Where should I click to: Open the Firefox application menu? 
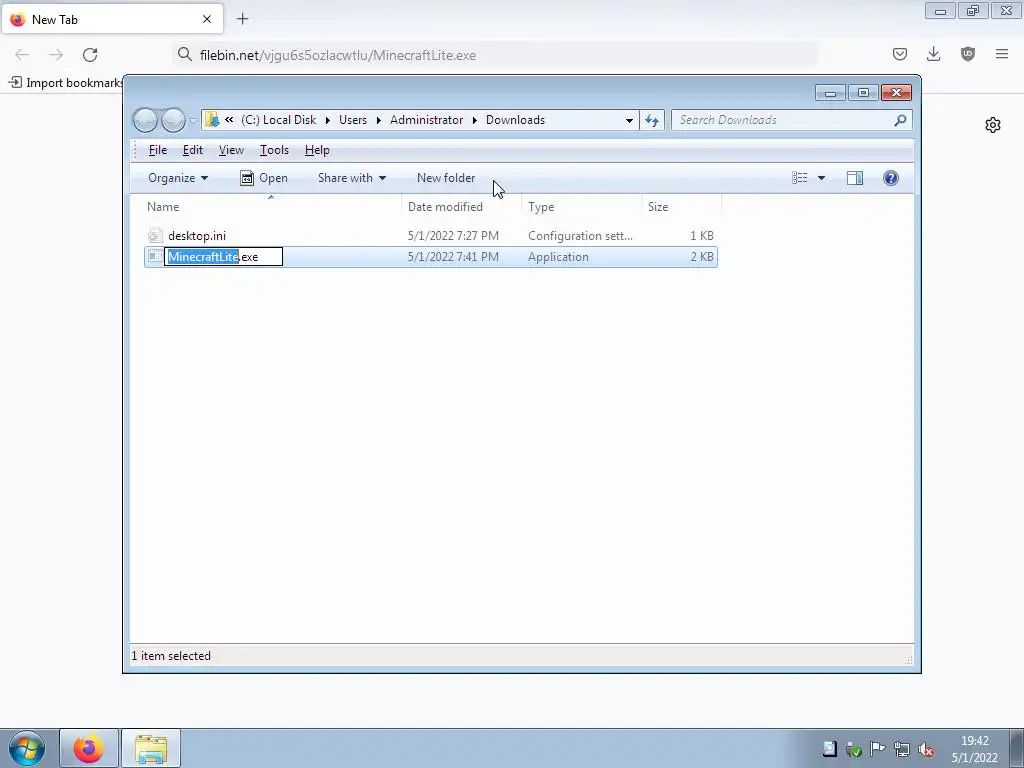coord(1002,54)
